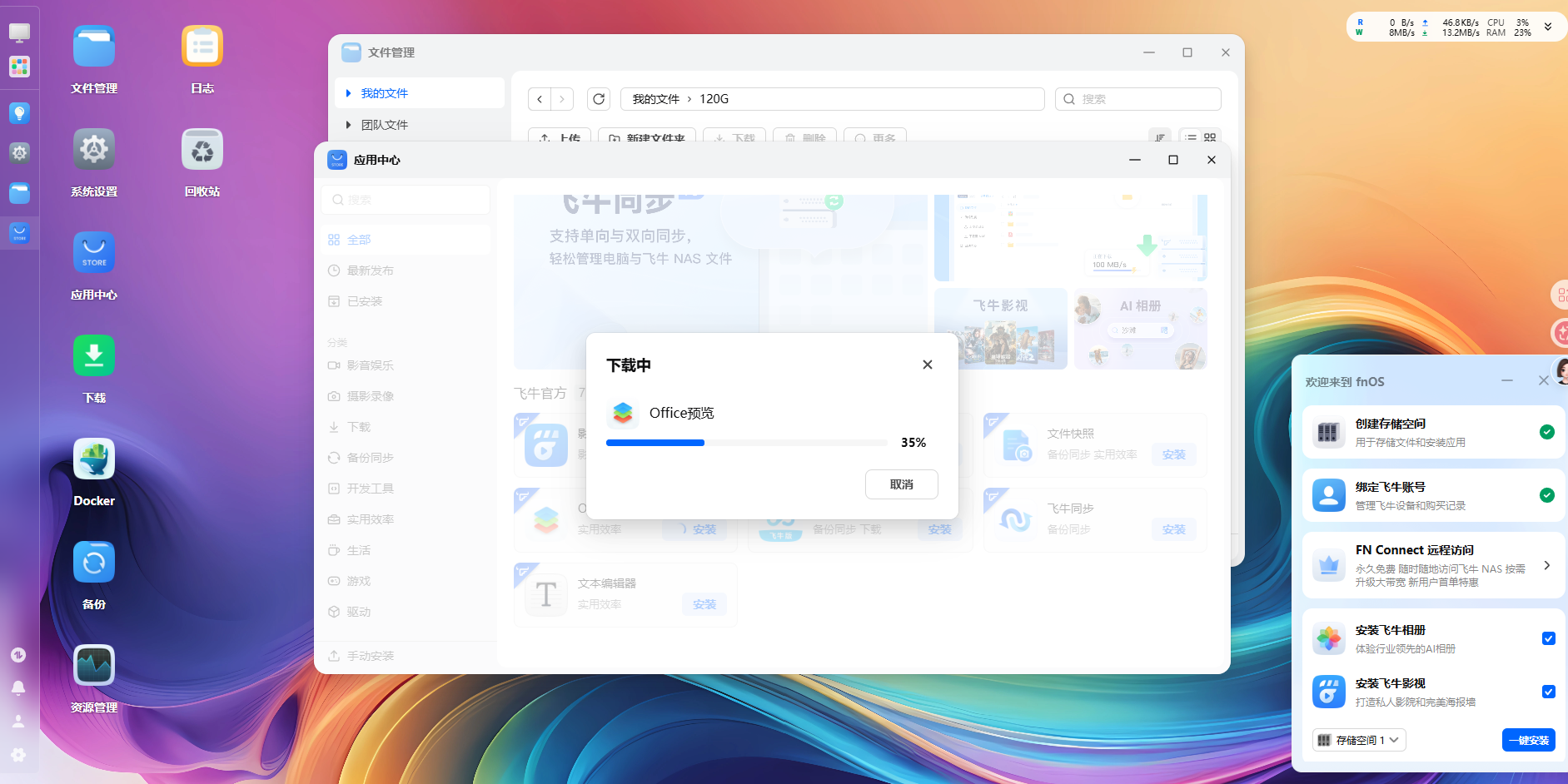The width and height of the screenshot is (1568, 784).
Task: Click the Office预览 download progress bar
Action: [747, 443]
